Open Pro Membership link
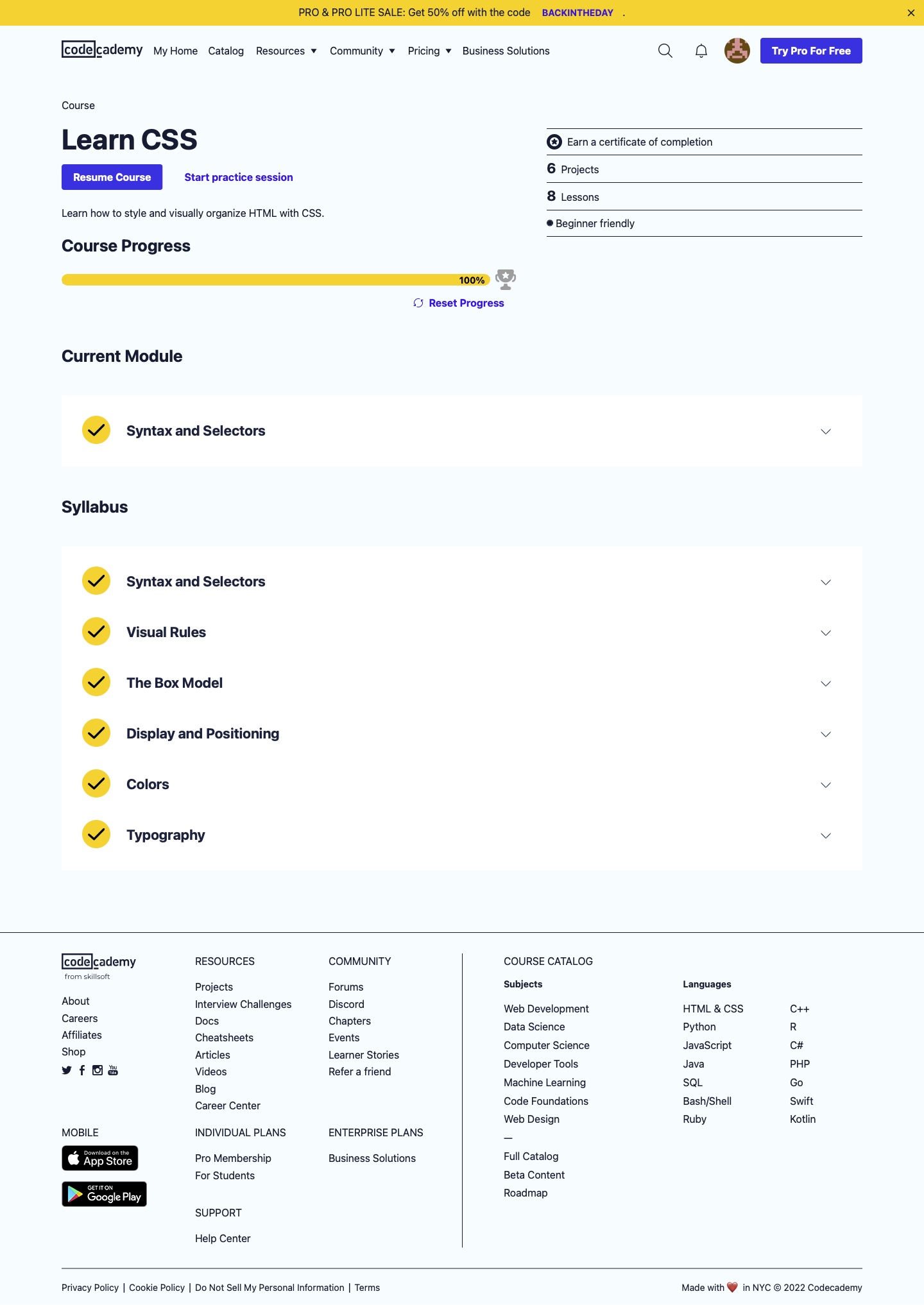924x1305 pixels. click(x=233, y=1158)
